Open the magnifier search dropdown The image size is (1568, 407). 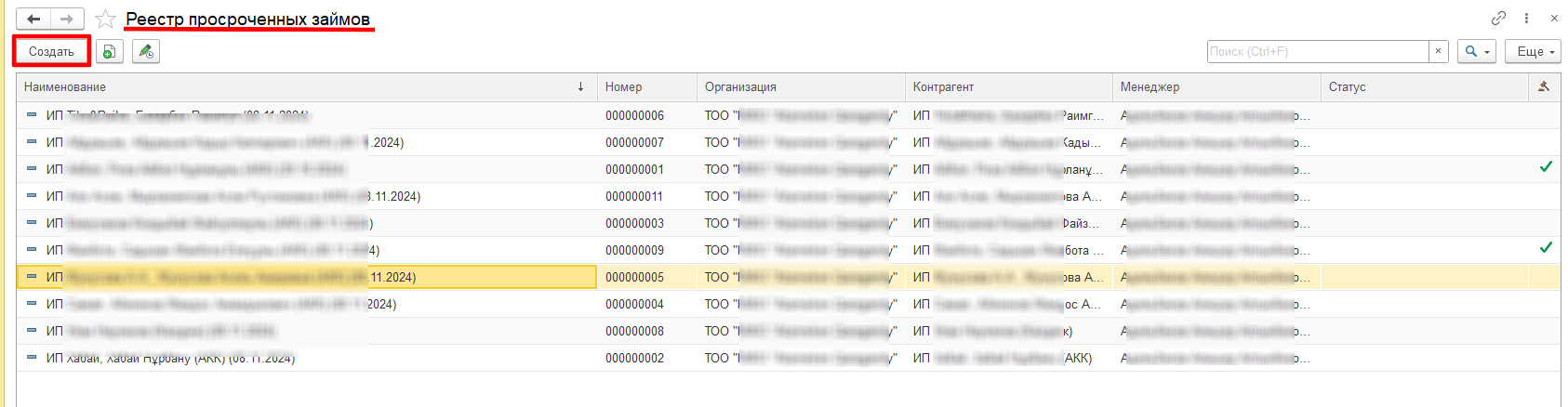point(1477,51)
